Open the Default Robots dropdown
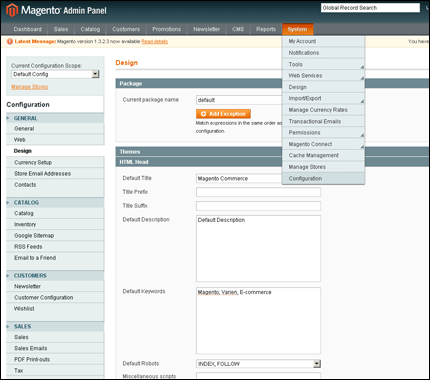The width and height of the screenshot is (430, 380). tap(259, 364)
